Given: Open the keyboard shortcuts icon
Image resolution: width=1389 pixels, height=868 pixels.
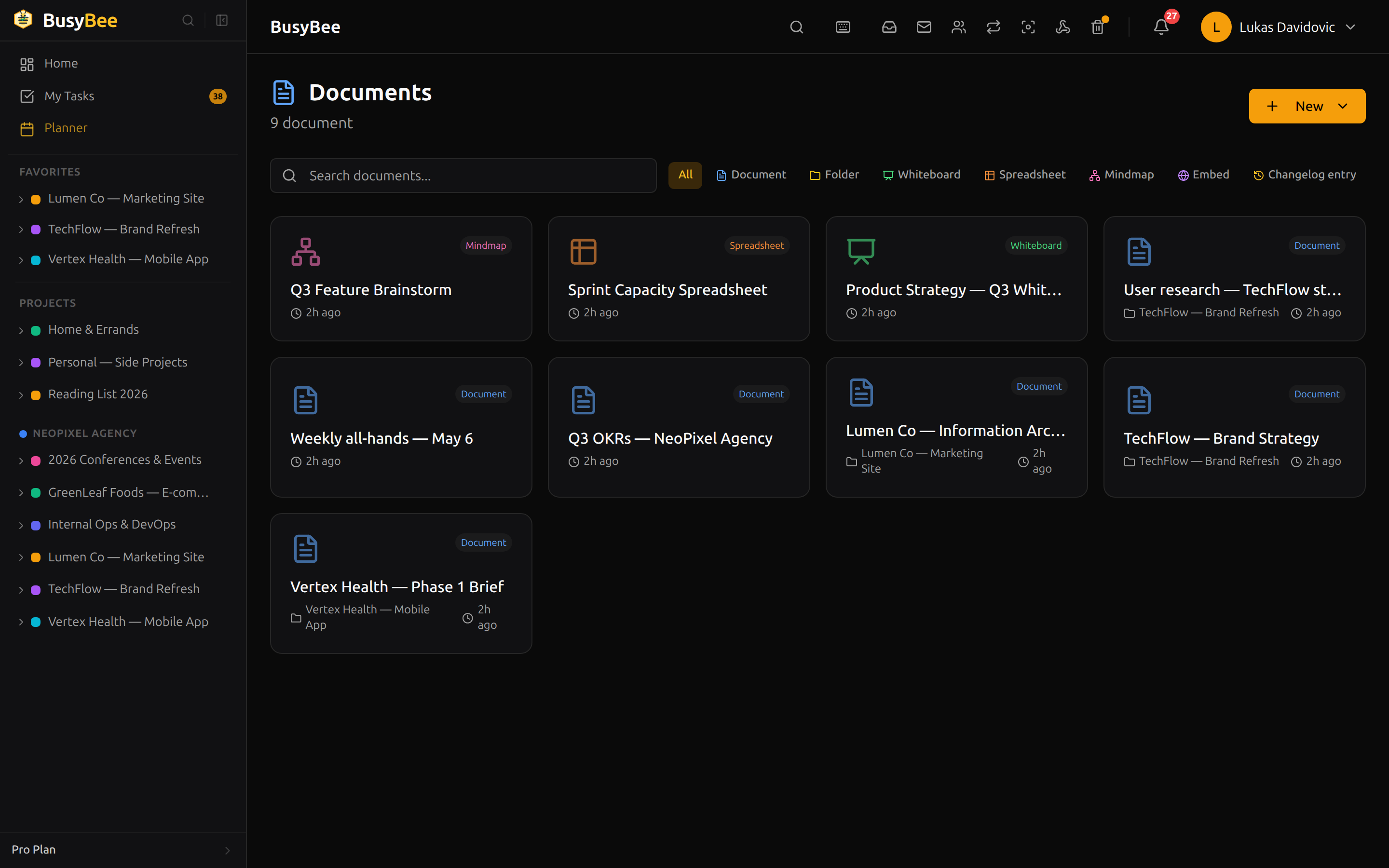Looking at the screenshot, I should tap(843, 27).
